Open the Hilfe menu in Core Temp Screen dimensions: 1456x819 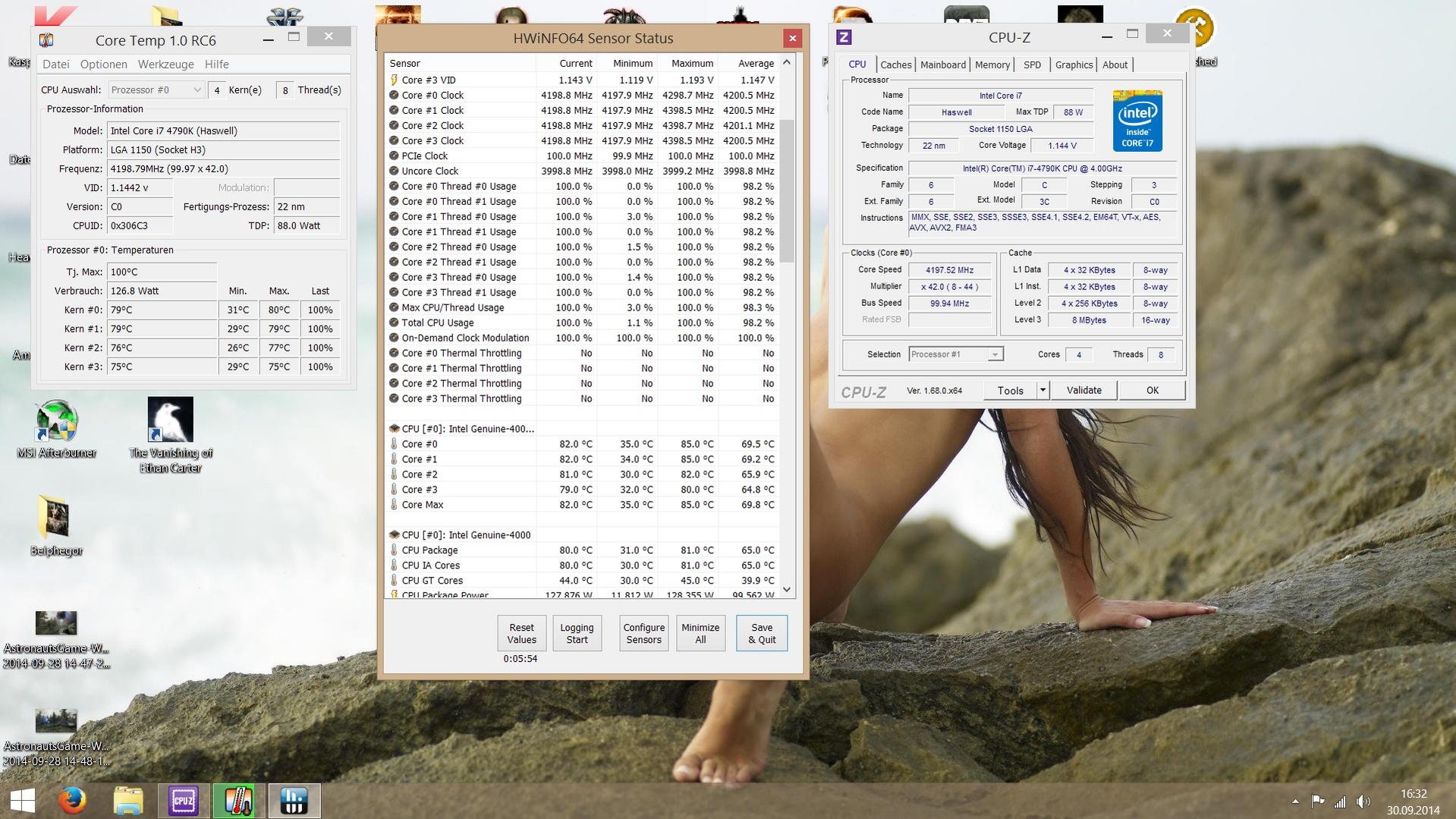coord(216,65)
